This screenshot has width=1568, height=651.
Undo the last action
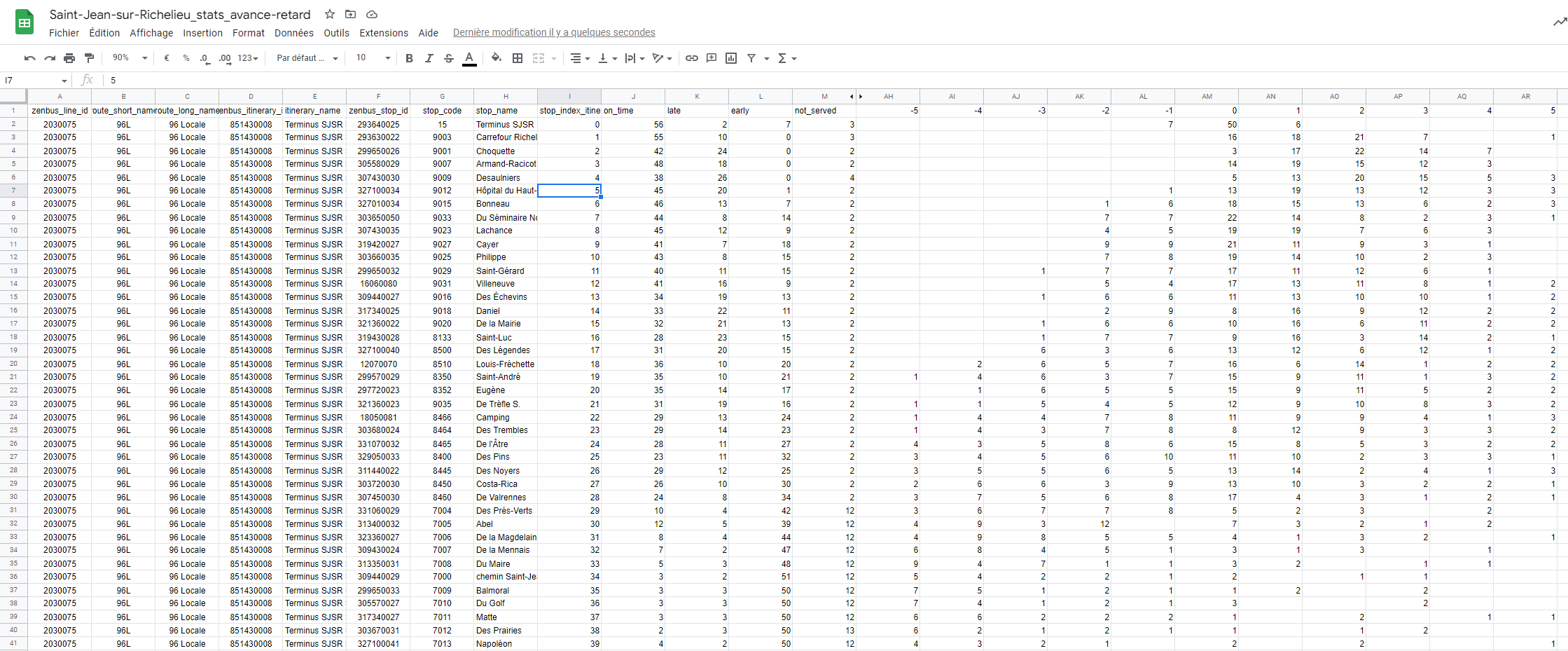[x=29, y=58]
